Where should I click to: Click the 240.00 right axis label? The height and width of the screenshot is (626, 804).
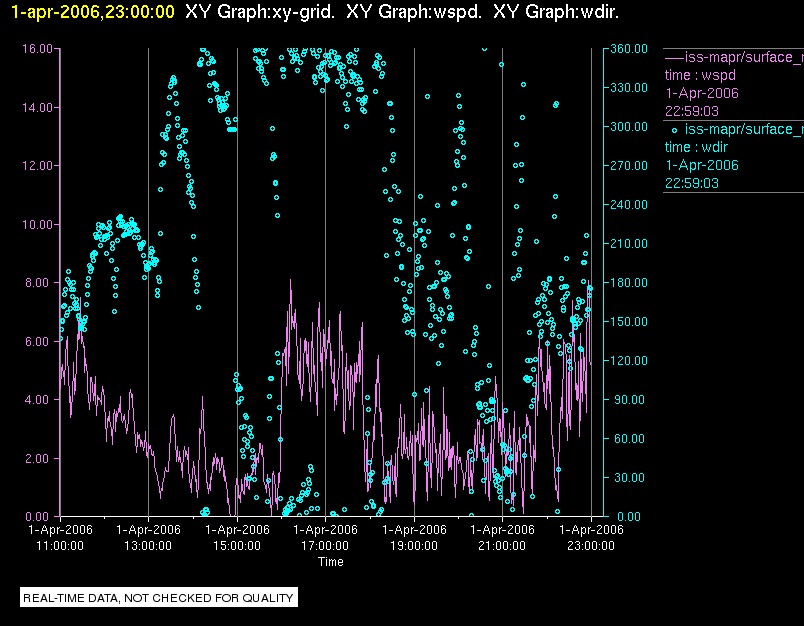click(x=629, y=205)
